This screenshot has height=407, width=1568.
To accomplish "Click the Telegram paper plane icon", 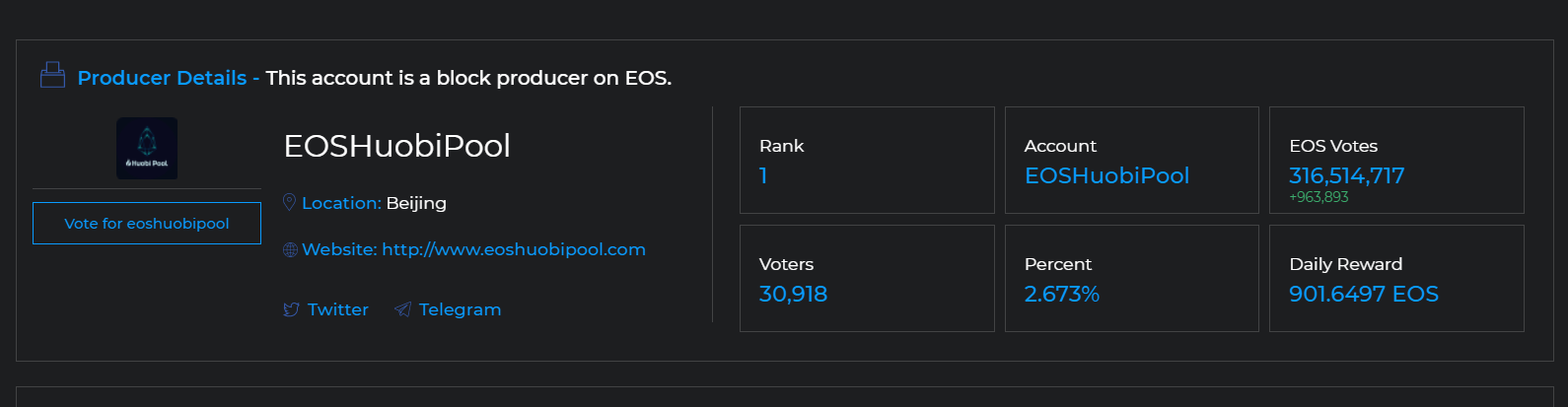I will [402, 309].
